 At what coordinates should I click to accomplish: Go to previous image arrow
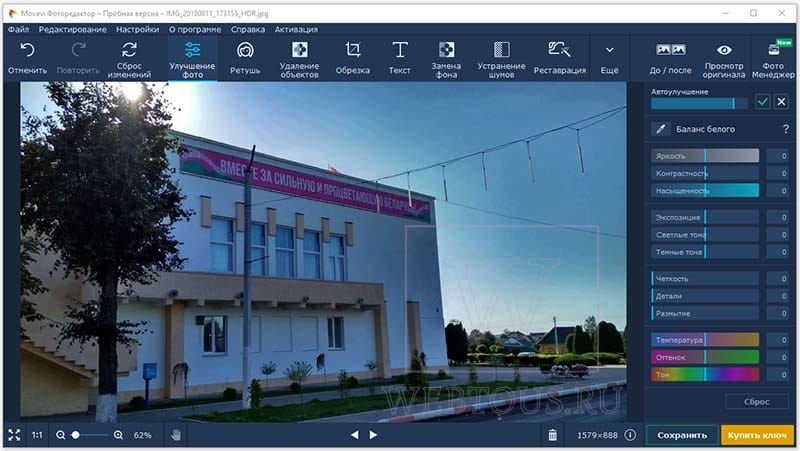coord(355,435)
